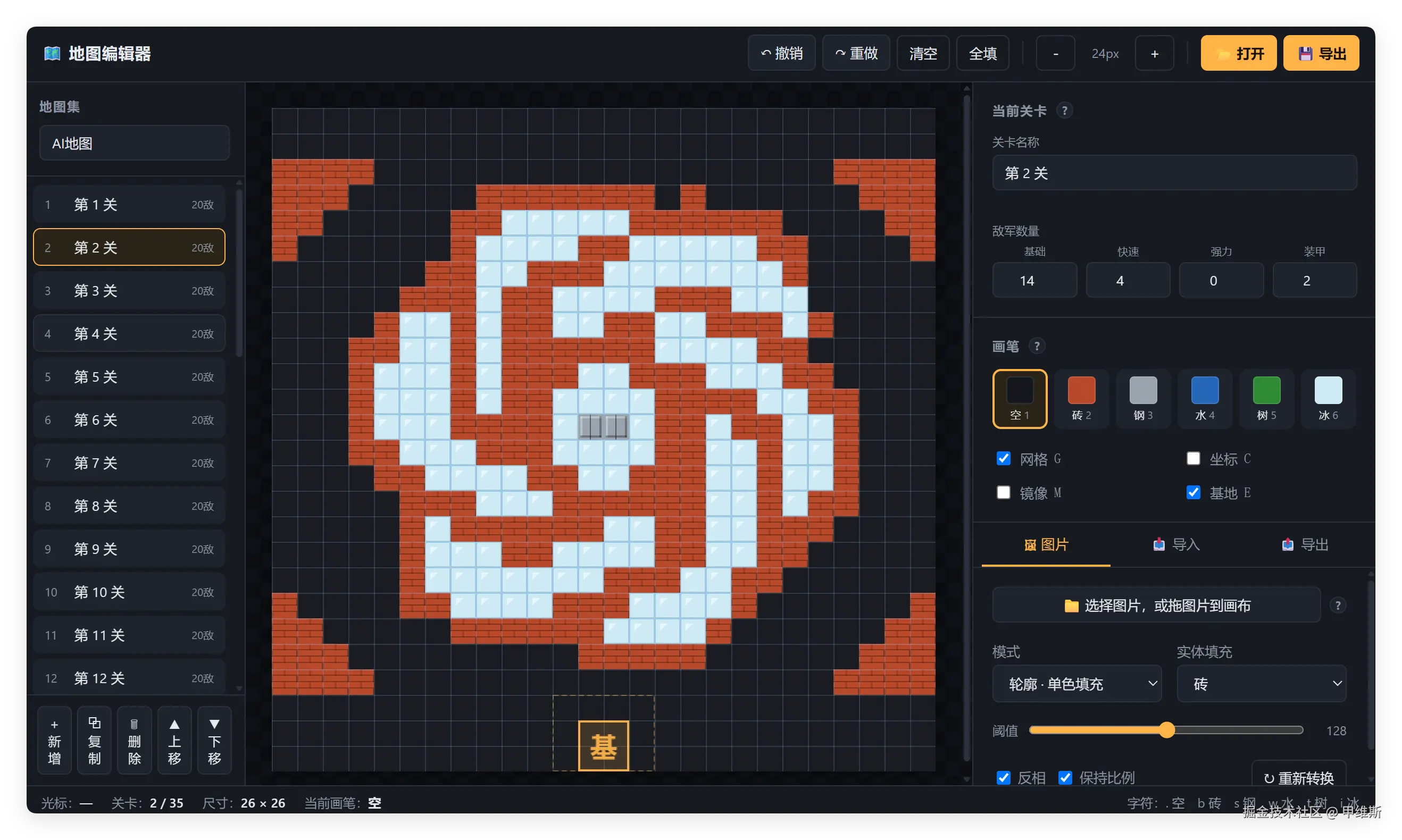The width and height of the screenshot is (1402, 840).
Task: Select level 第 3 关
Action: (129, 290)
